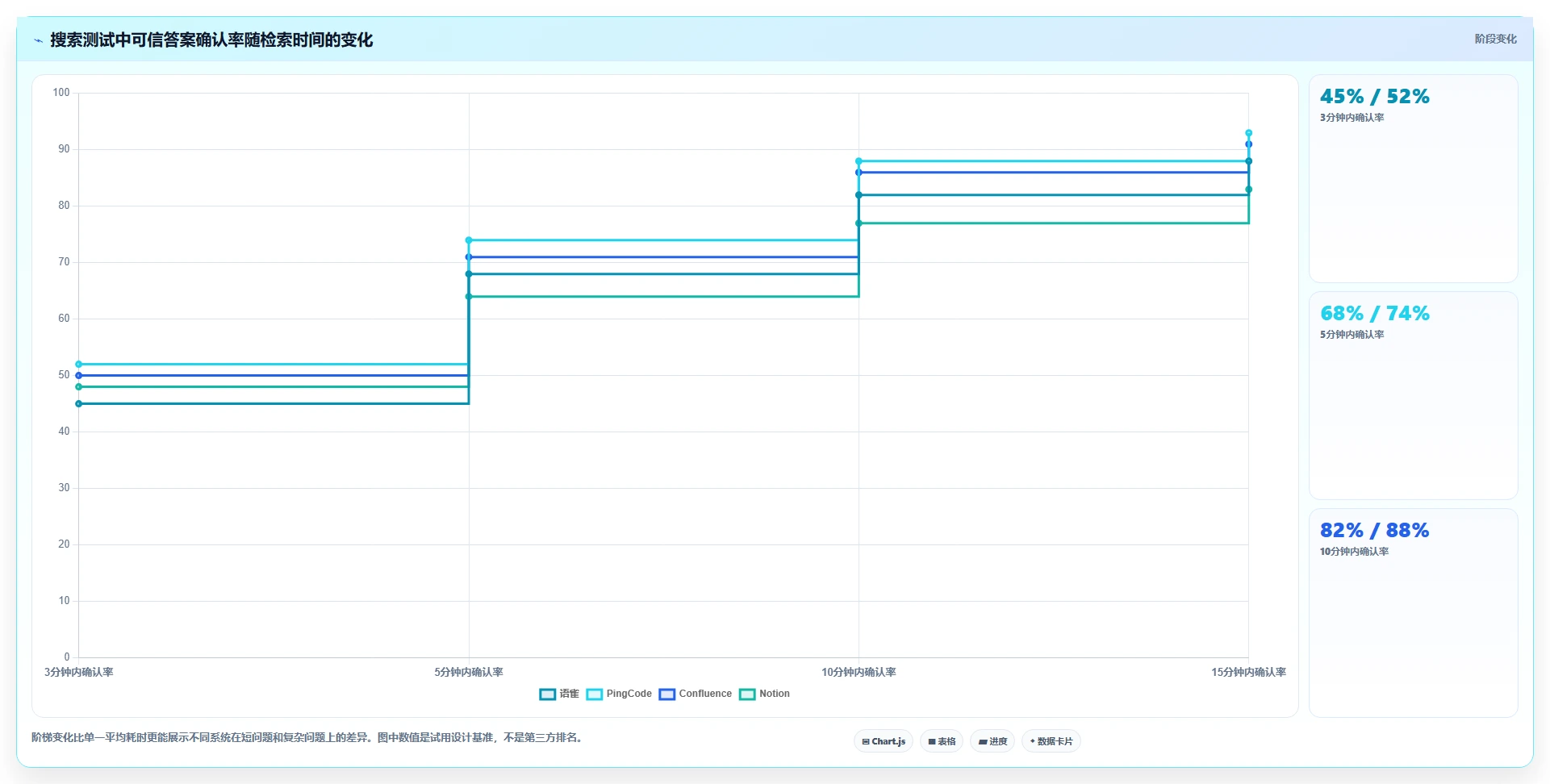Click the y-axis label 50

click(64, 375)
